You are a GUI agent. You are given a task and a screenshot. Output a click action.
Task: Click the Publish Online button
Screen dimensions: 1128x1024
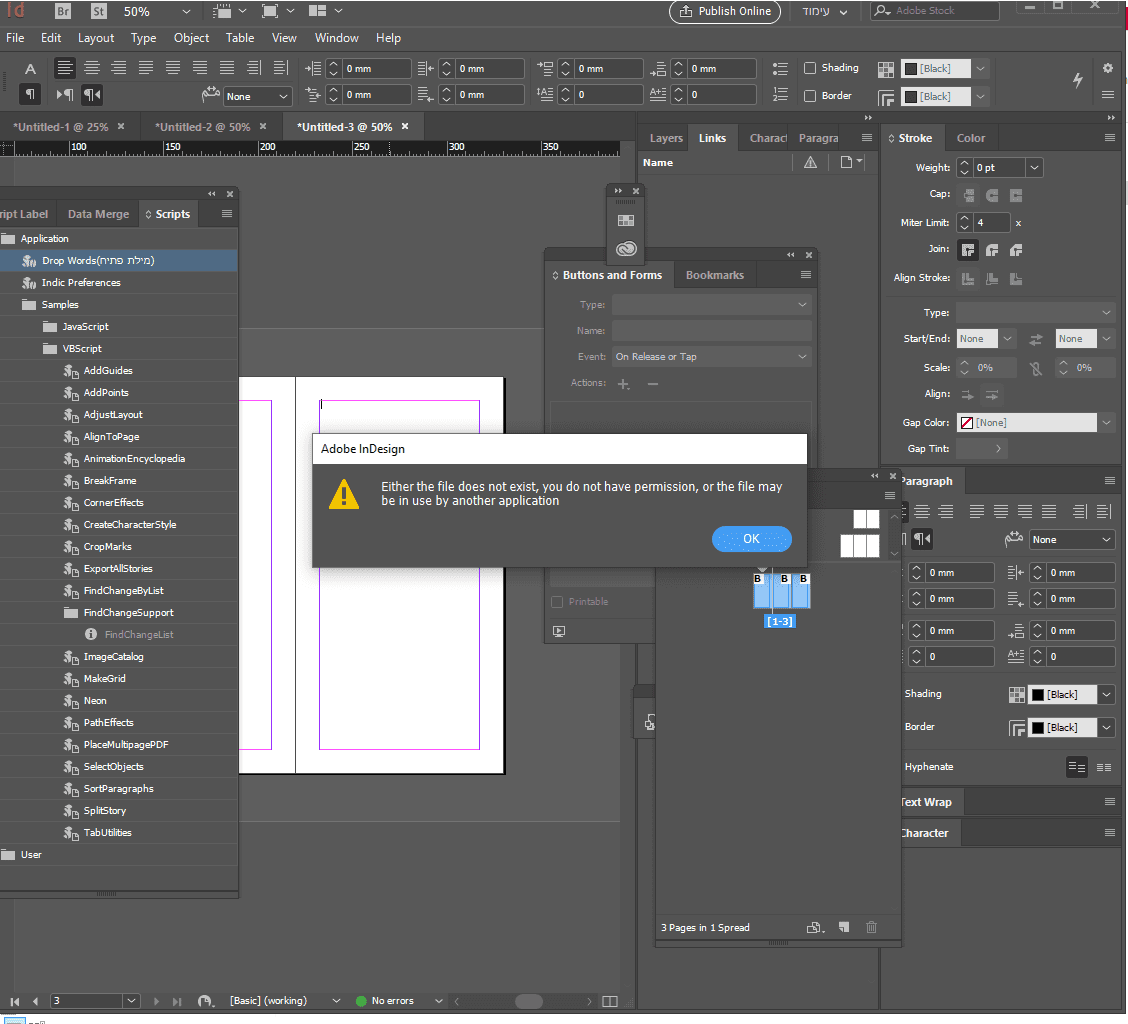[725, 12]
